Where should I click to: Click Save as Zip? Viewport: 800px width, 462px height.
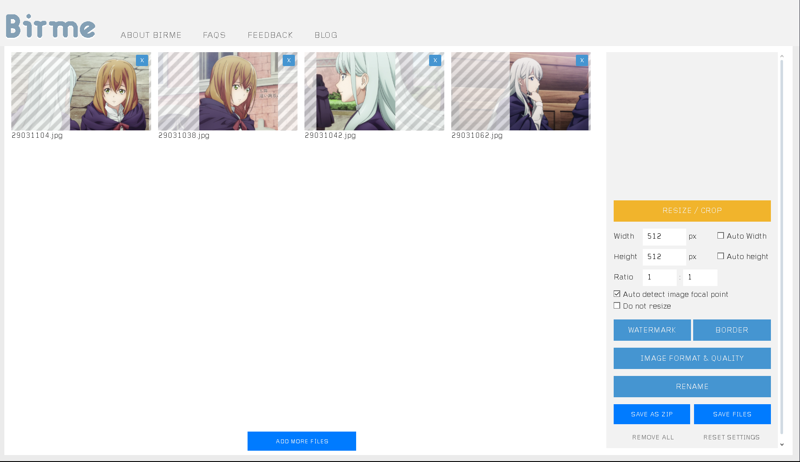point(652,414)
